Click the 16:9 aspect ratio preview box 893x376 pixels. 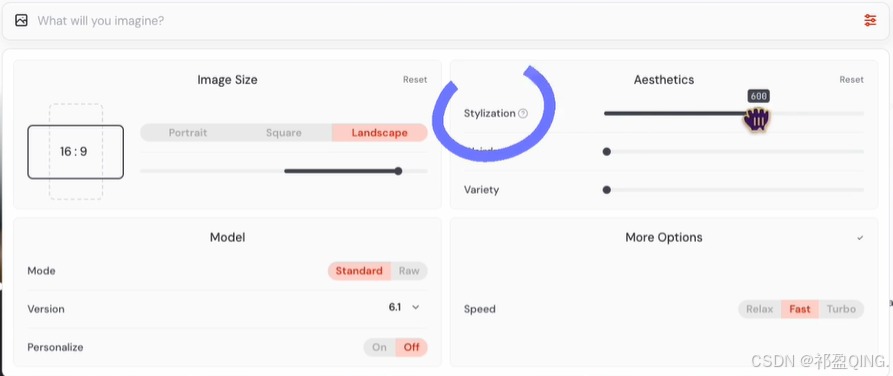tap(75, 152)
